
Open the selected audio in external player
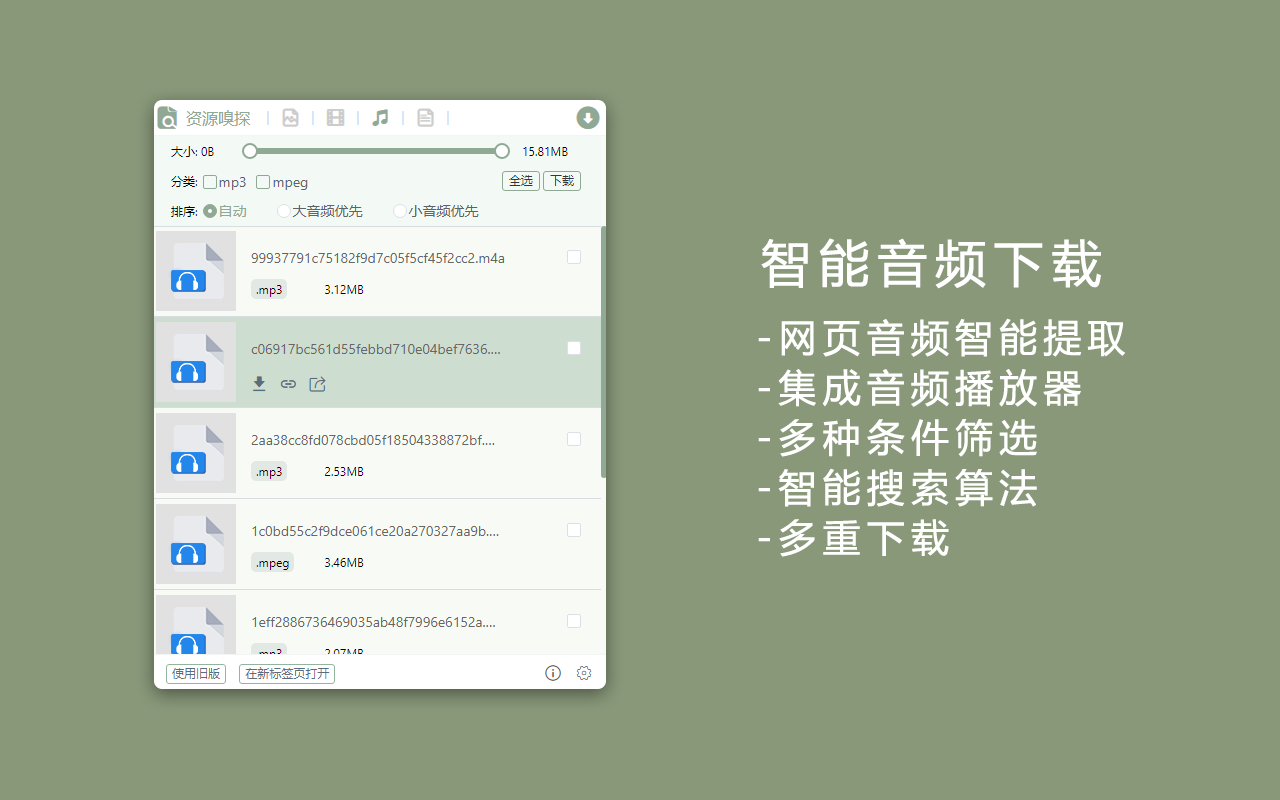point(317,383)
